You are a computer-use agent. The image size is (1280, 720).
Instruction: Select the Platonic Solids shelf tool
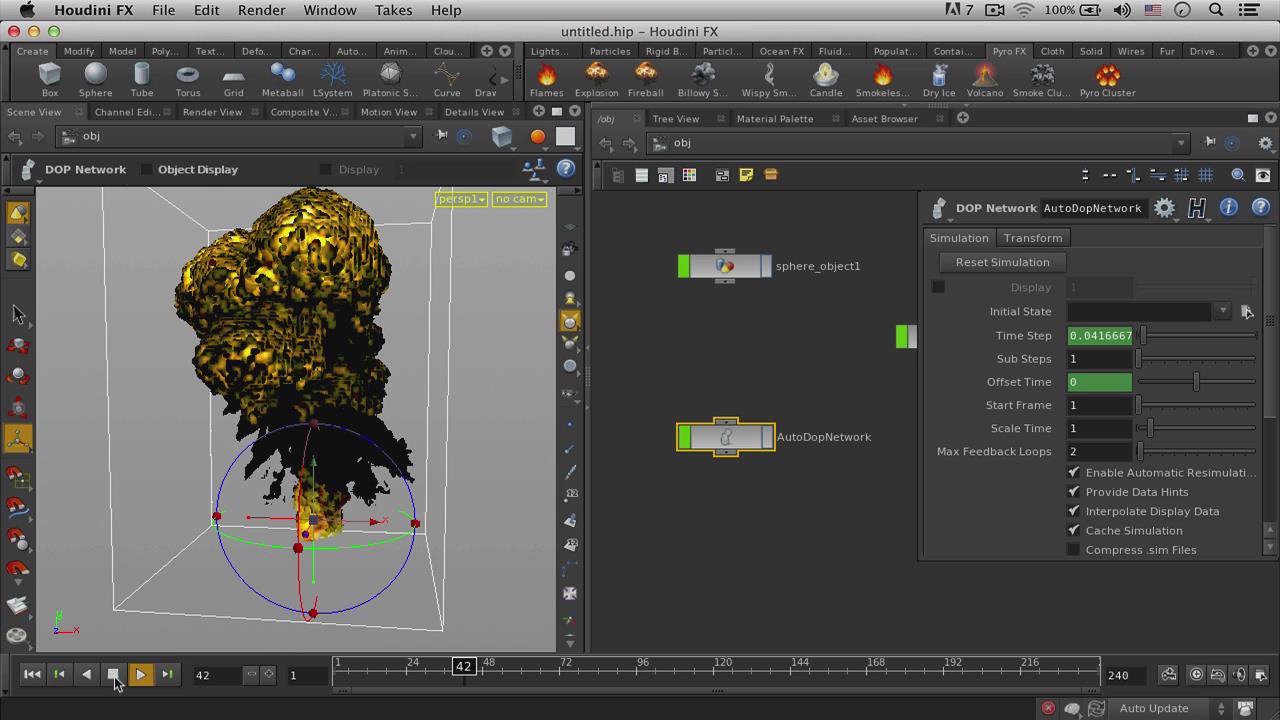click(x=389, y=79)
